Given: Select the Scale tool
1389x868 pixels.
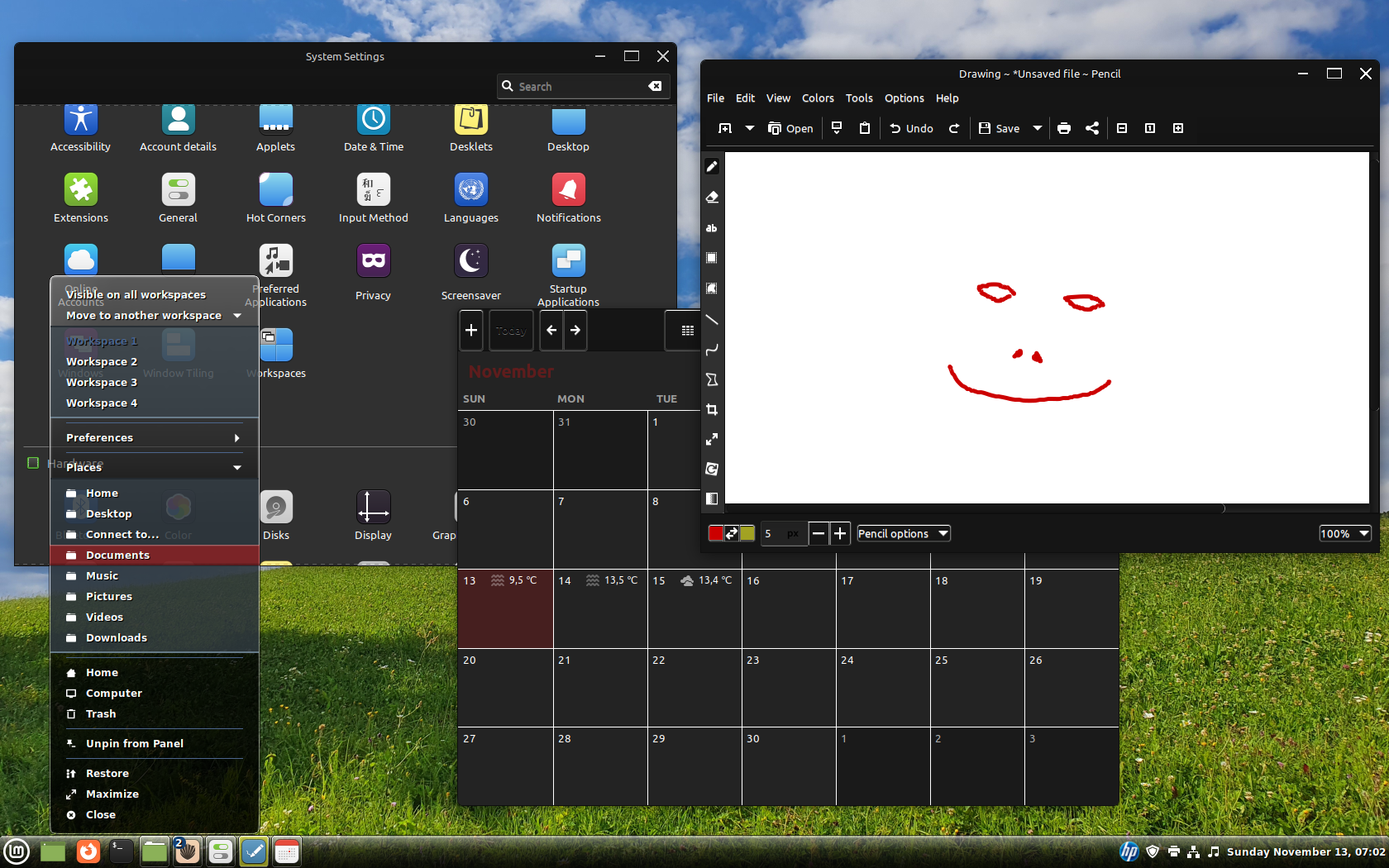Looking at the screenshot, I should pos(712,439).
